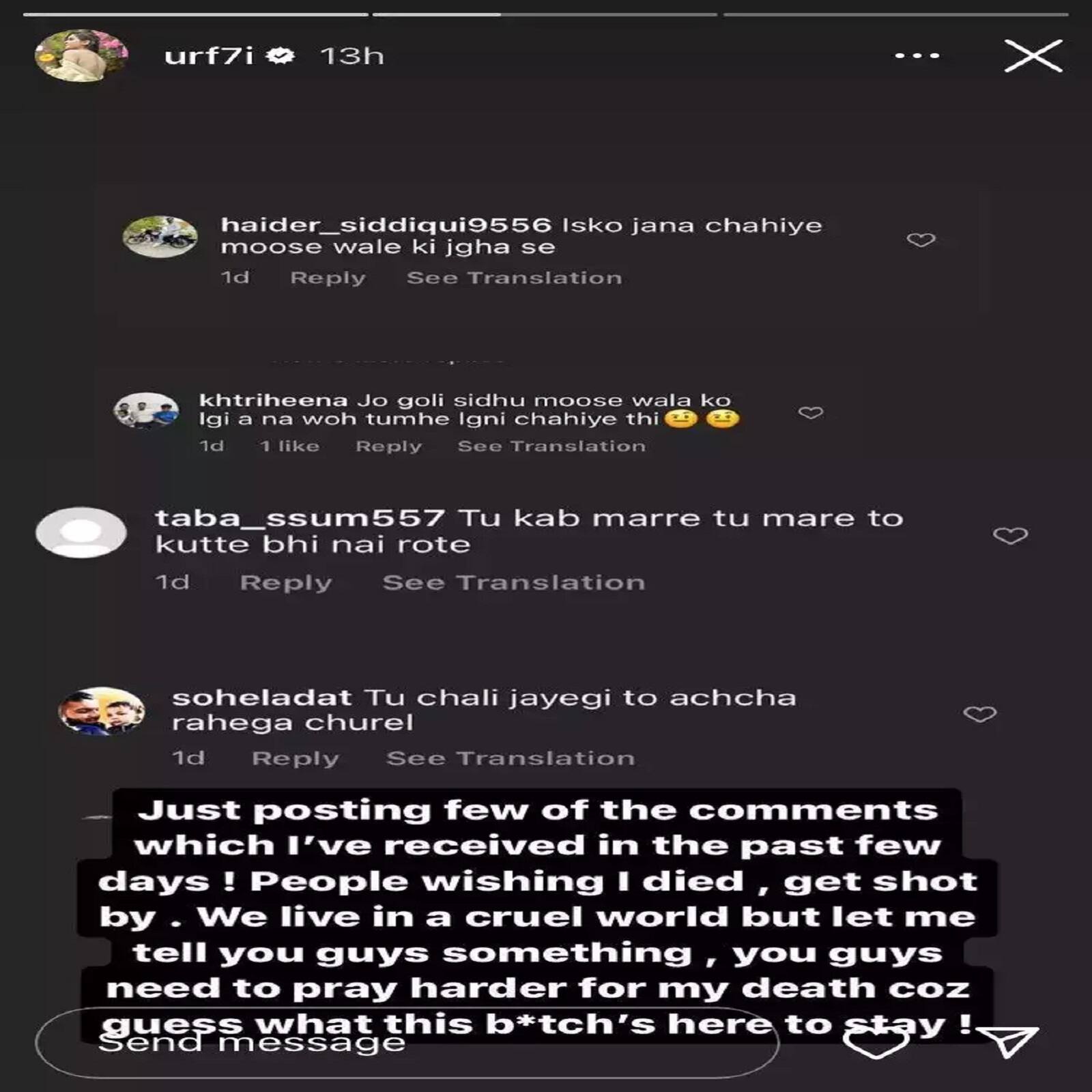This screenshot has width=1092, height=1092.
Task: Close the story with the X icon
Action: [1033, 56]
